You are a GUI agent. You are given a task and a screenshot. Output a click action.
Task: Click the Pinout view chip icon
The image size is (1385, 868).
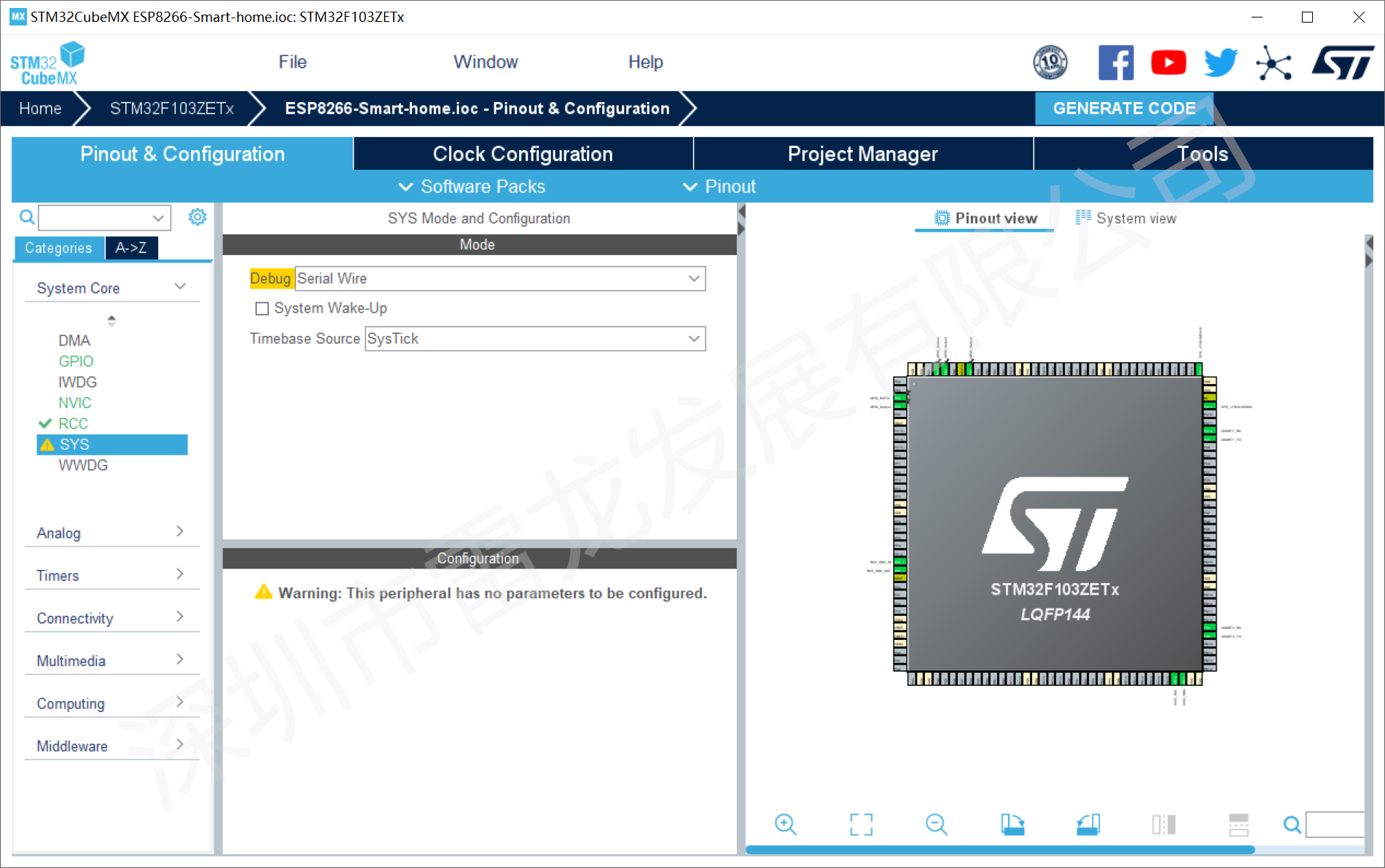(942, 218)
